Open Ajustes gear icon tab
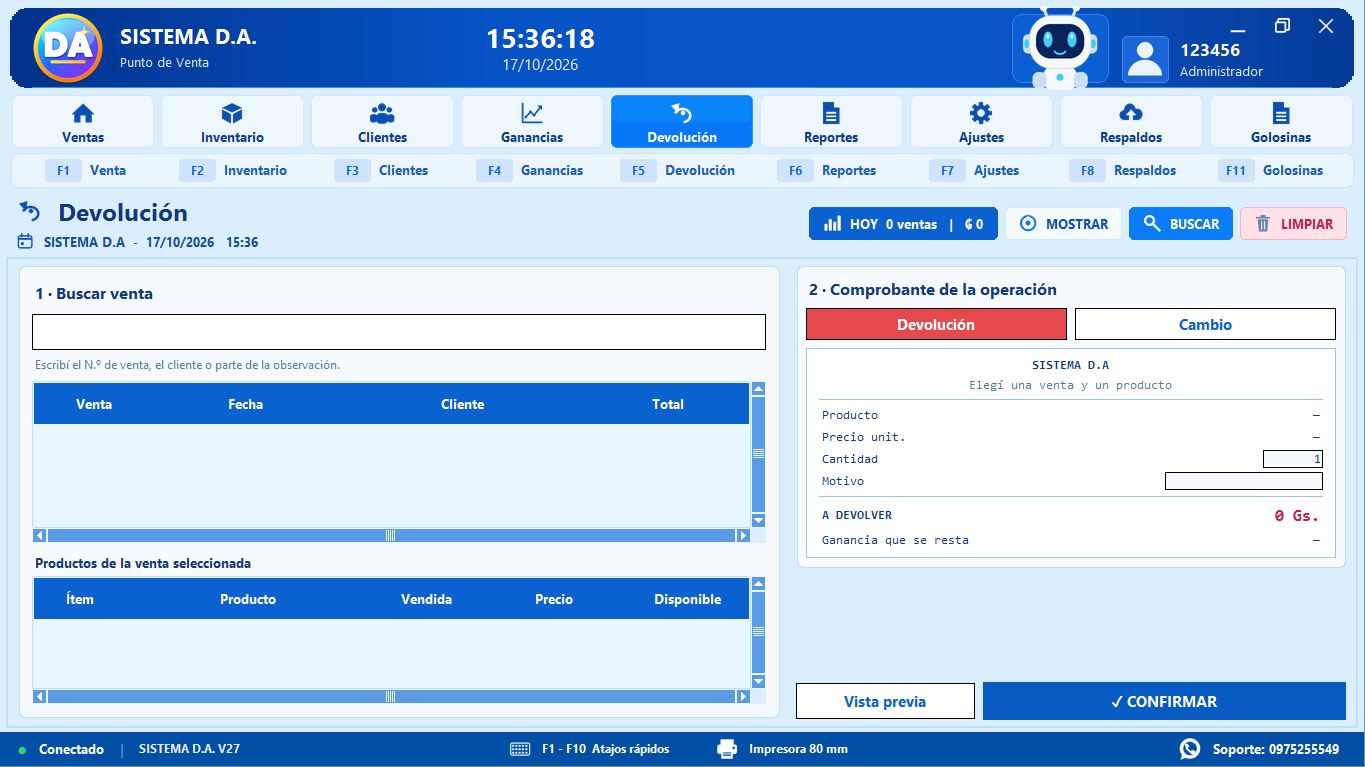Viewport: 1365px width, 767px height. (x=981, y=122)
